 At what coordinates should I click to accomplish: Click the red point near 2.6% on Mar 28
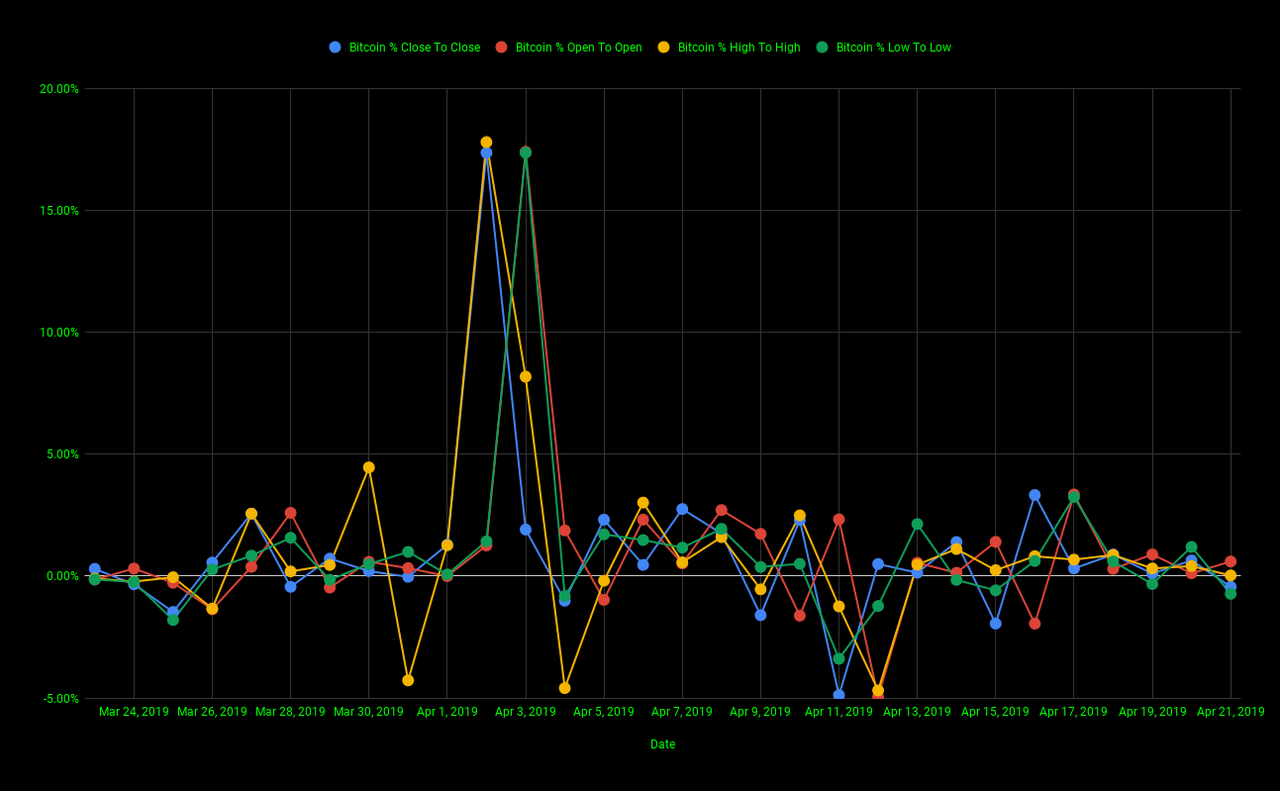click(290, 513)
